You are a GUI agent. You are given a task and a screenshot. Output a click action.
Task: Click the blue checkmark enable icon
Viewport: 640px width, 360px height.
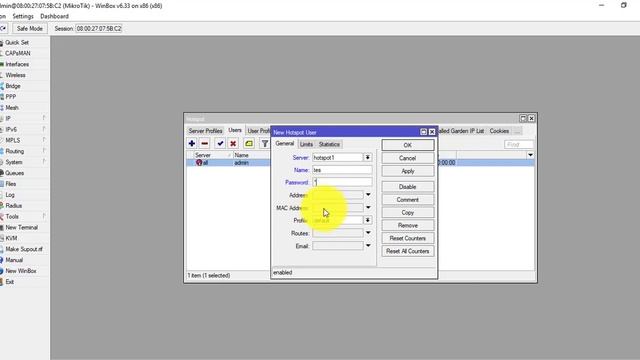click(220, 143)
